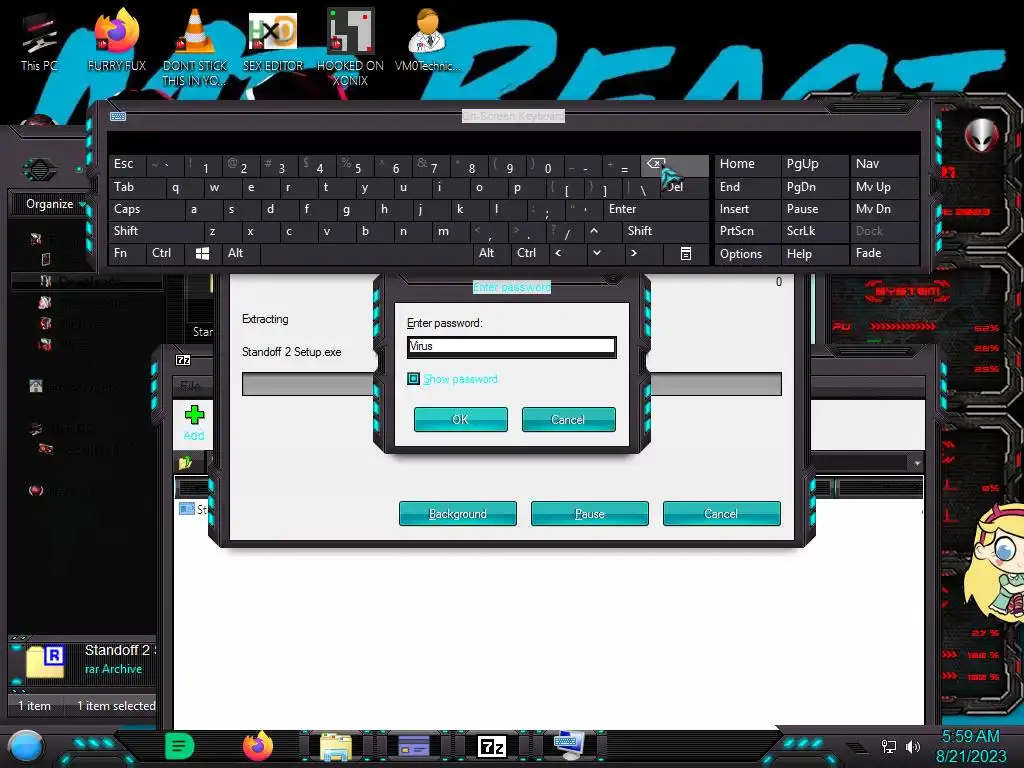This screenshot has height=768, width=1024.
Task: Click the PgUp key on keyboard
Action: coord(814,164)
